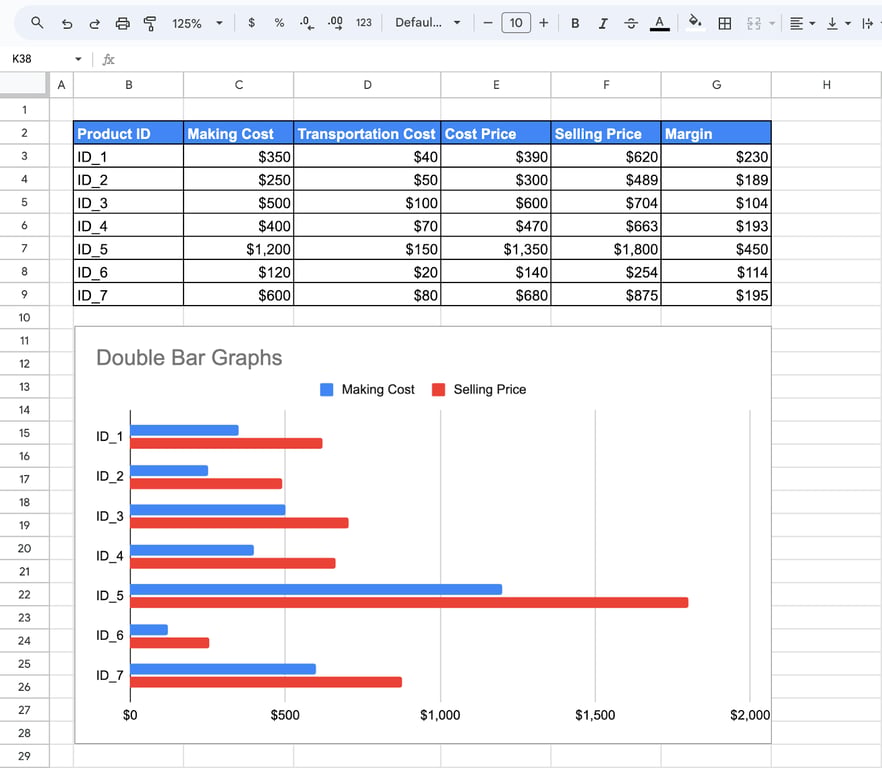
Task: Select the $489 selling price cell
Action: [x=606, y=179]
